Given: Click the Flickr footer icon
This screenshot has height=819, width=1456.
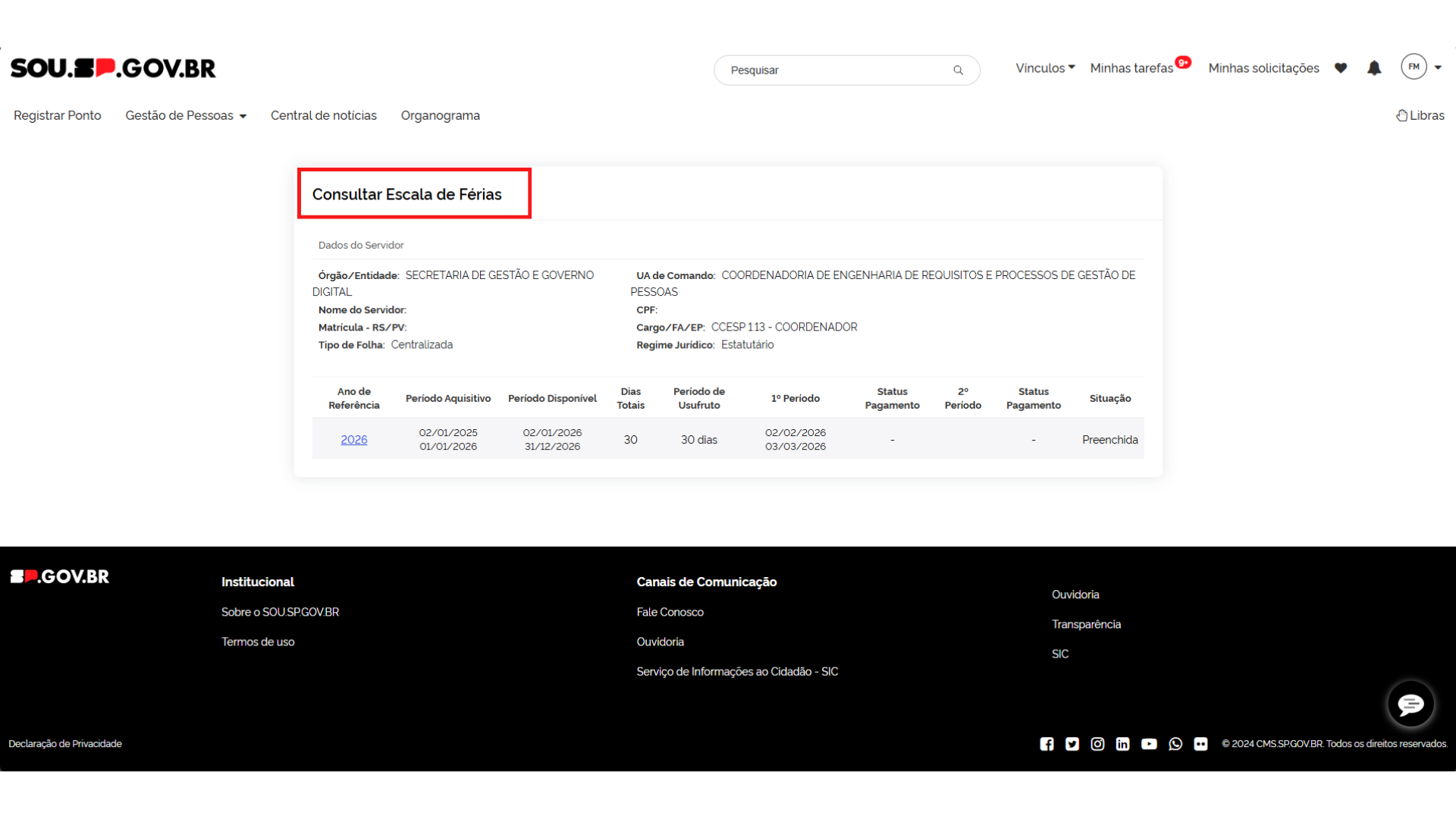Looking at the screenshot, I should tap(1200, 744).
